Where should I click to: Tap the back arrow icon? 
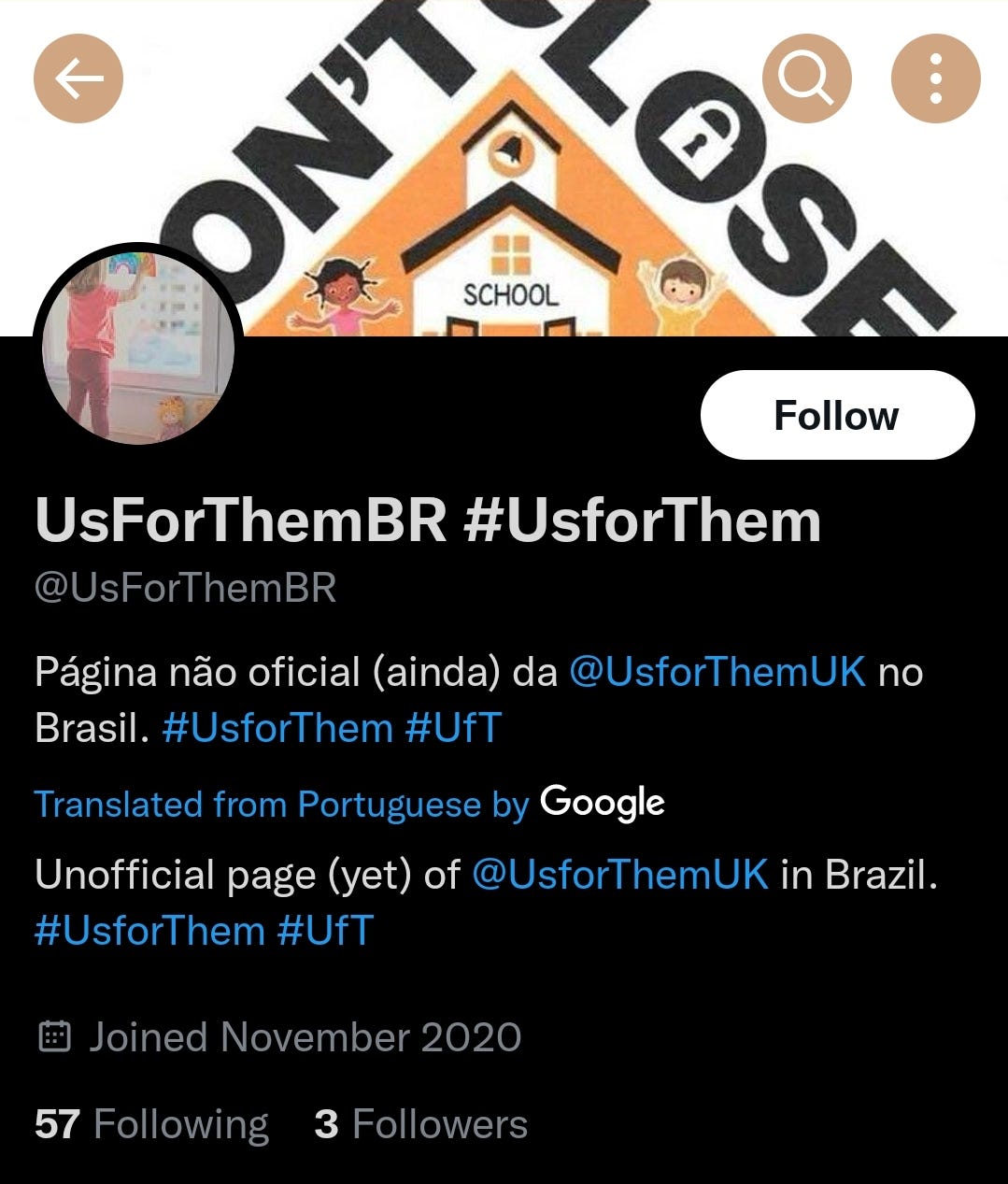click(x=78, y=78)
